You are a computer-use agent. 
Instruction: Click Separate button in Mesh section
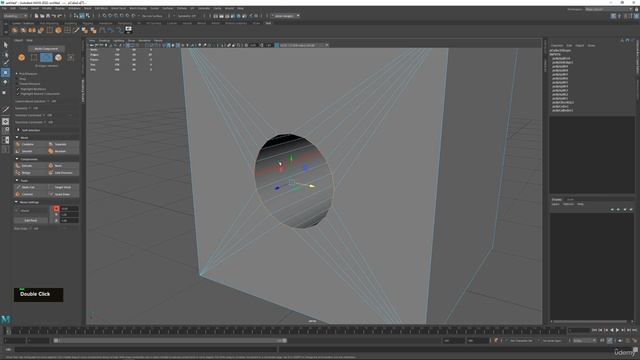(63, 144)
